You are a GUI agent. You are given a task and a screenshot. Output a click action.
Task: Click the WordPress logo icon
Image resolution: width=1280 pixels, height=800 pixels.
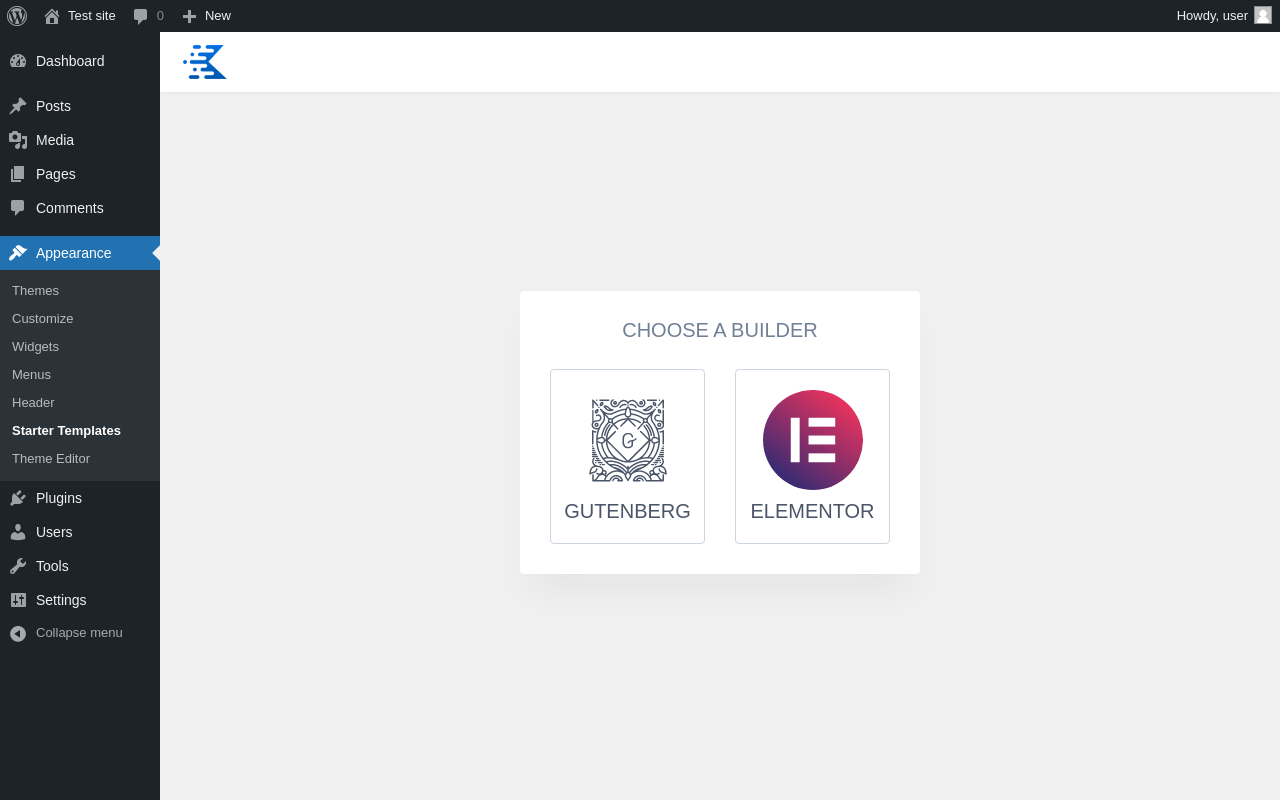click(x=17, y=16)
